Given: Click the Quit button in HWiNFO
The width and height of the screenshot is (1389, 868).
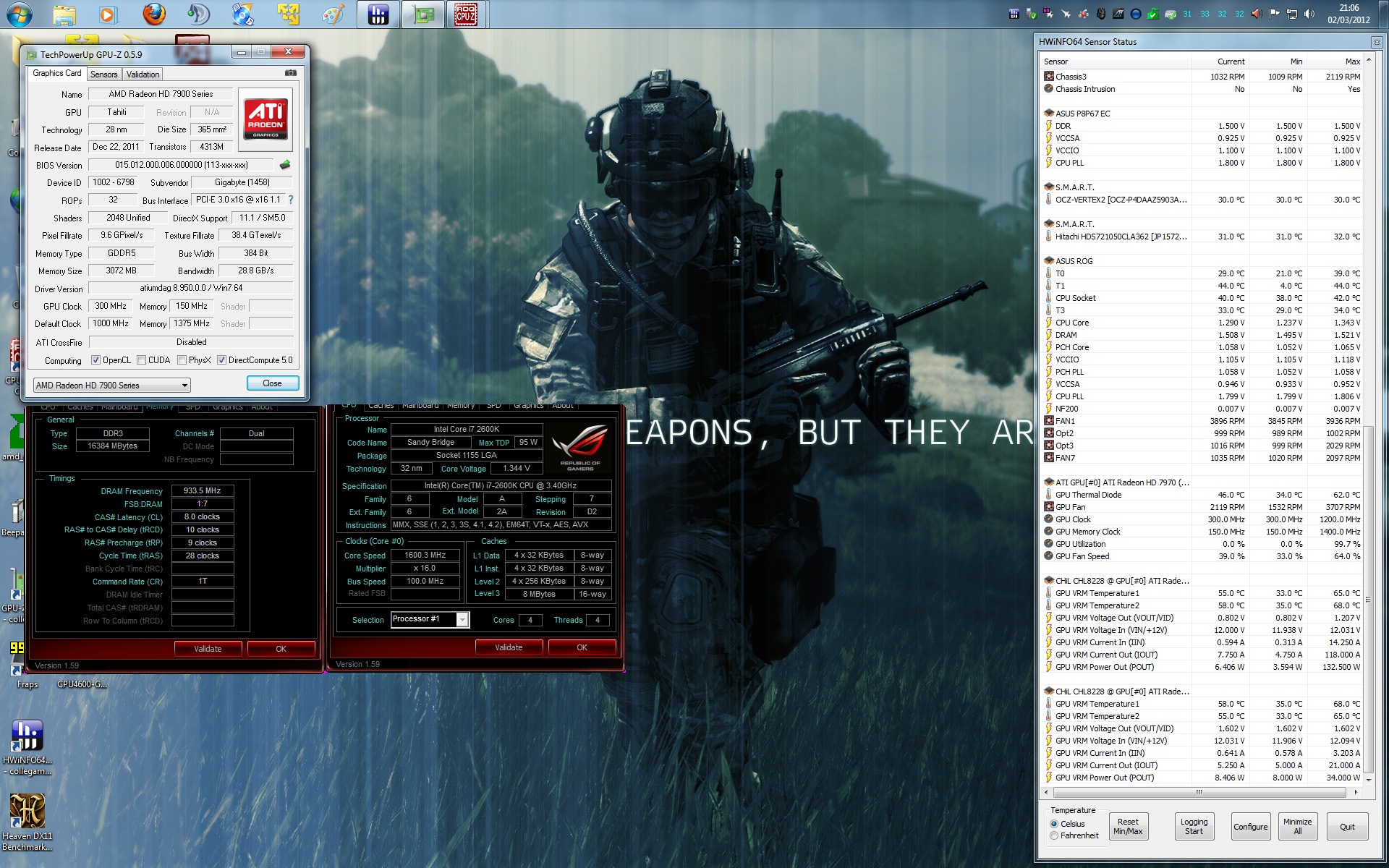Looking at the screenshot, I should [x=1347, y=827].
